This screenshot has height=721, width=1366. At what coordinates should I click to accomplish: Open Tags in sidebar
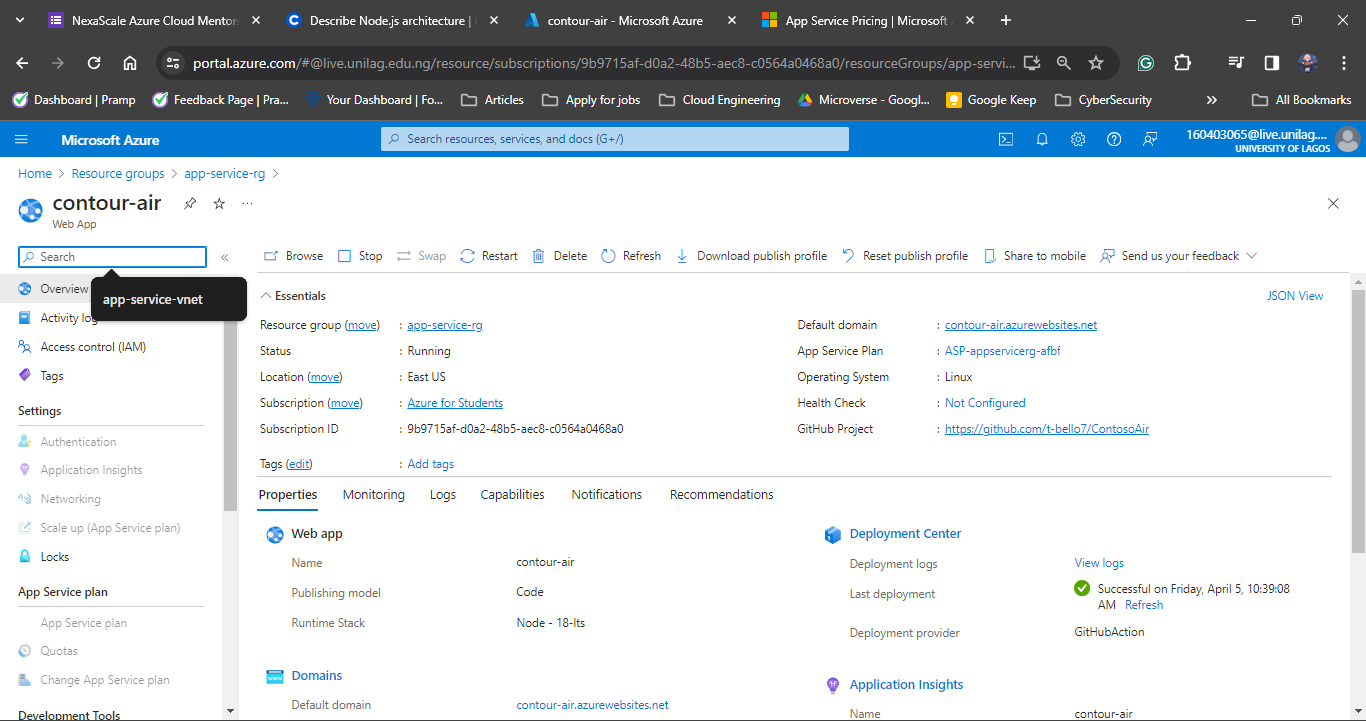click(x=41, y=376)
